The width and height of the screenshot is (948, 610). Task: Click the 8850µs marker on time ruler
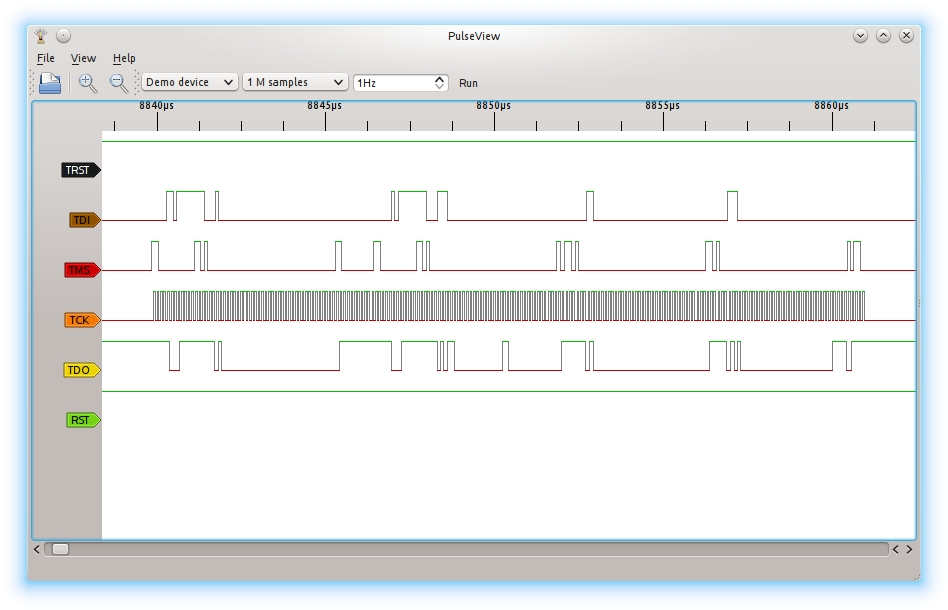pos(493,105)
